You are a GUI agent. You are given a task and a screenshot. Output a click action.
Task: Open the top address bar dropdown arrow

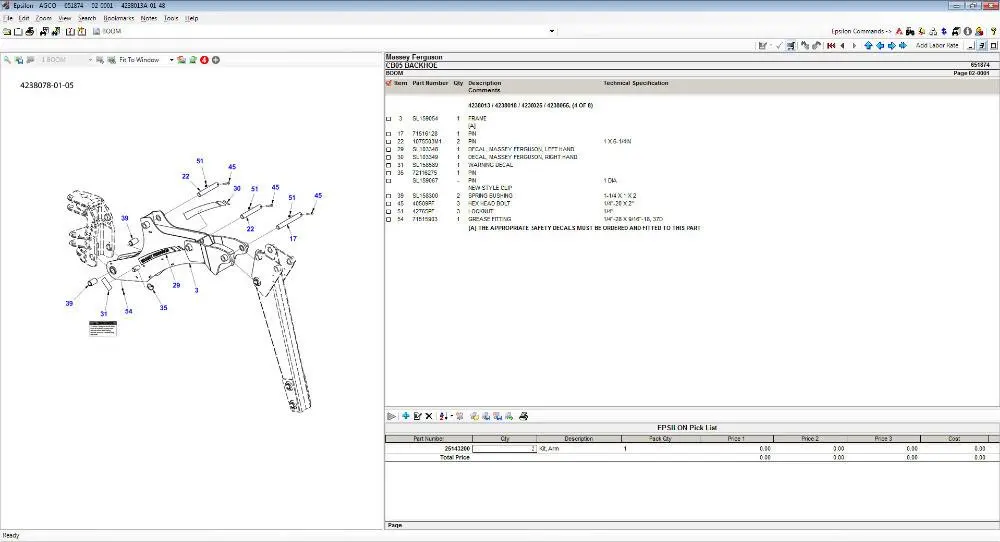point(552,31)
